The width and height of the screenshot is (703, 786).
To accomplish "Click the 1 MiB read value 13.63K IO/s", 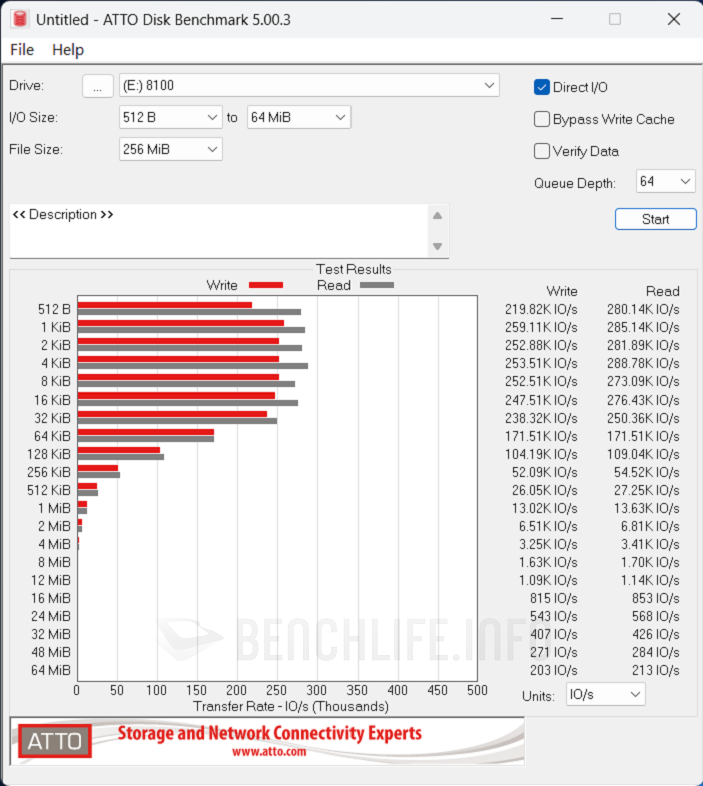I will tap(646, 508).
